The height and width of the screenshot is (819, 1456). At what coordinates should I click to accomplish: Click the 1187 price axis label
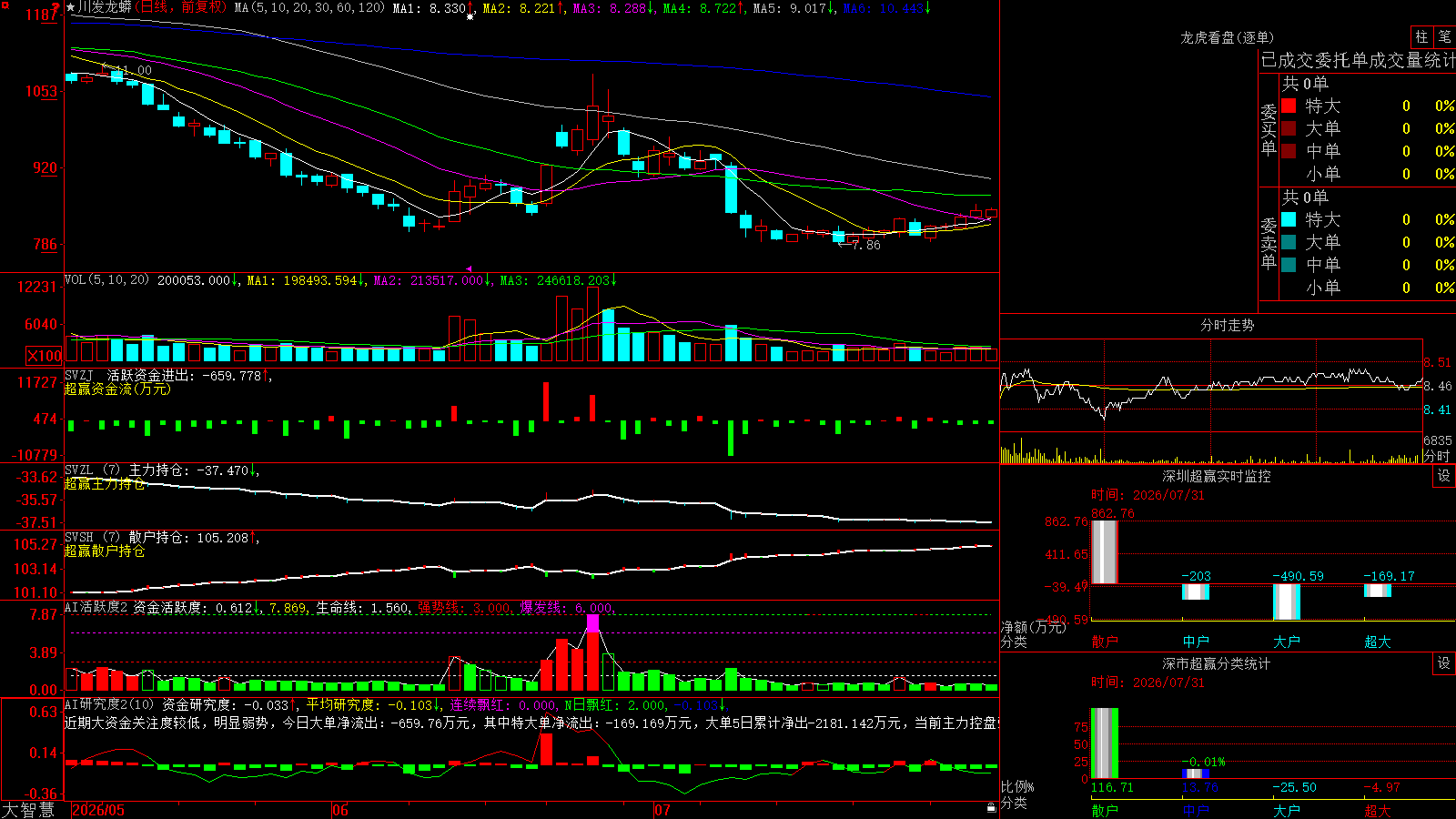tap(43, 15)
